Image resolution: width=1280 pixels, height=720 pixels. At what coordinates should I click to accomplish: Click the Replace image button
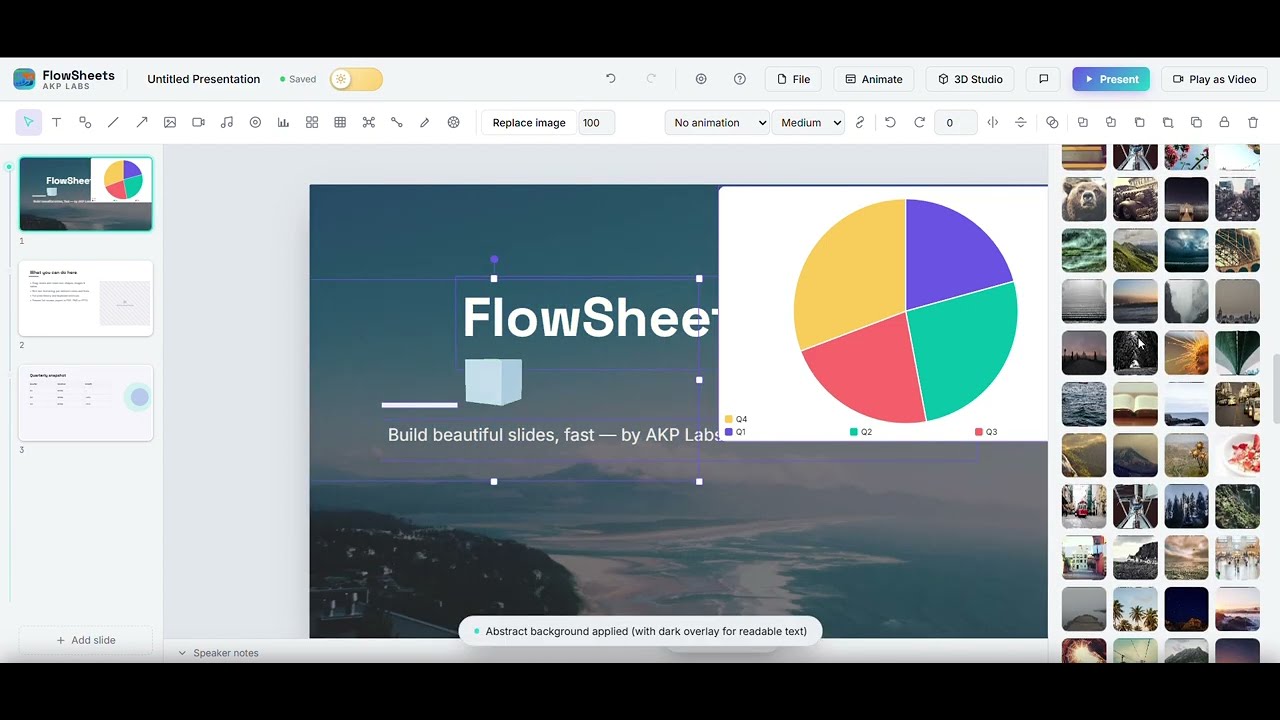(x=529, y=122)
